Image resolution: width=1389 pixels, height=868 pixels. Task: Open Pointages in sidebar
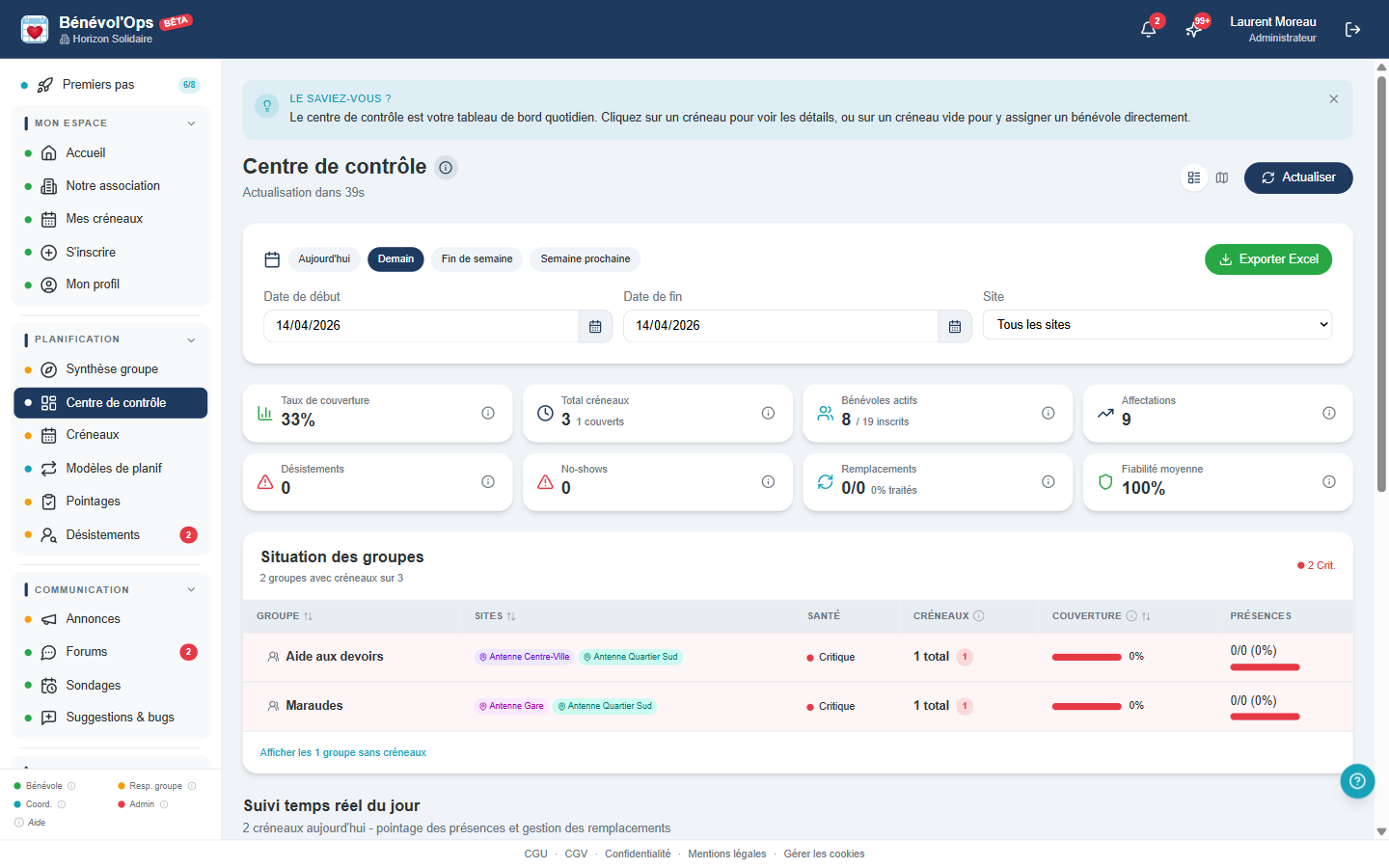pyautogui.click(x=110, y=502)
